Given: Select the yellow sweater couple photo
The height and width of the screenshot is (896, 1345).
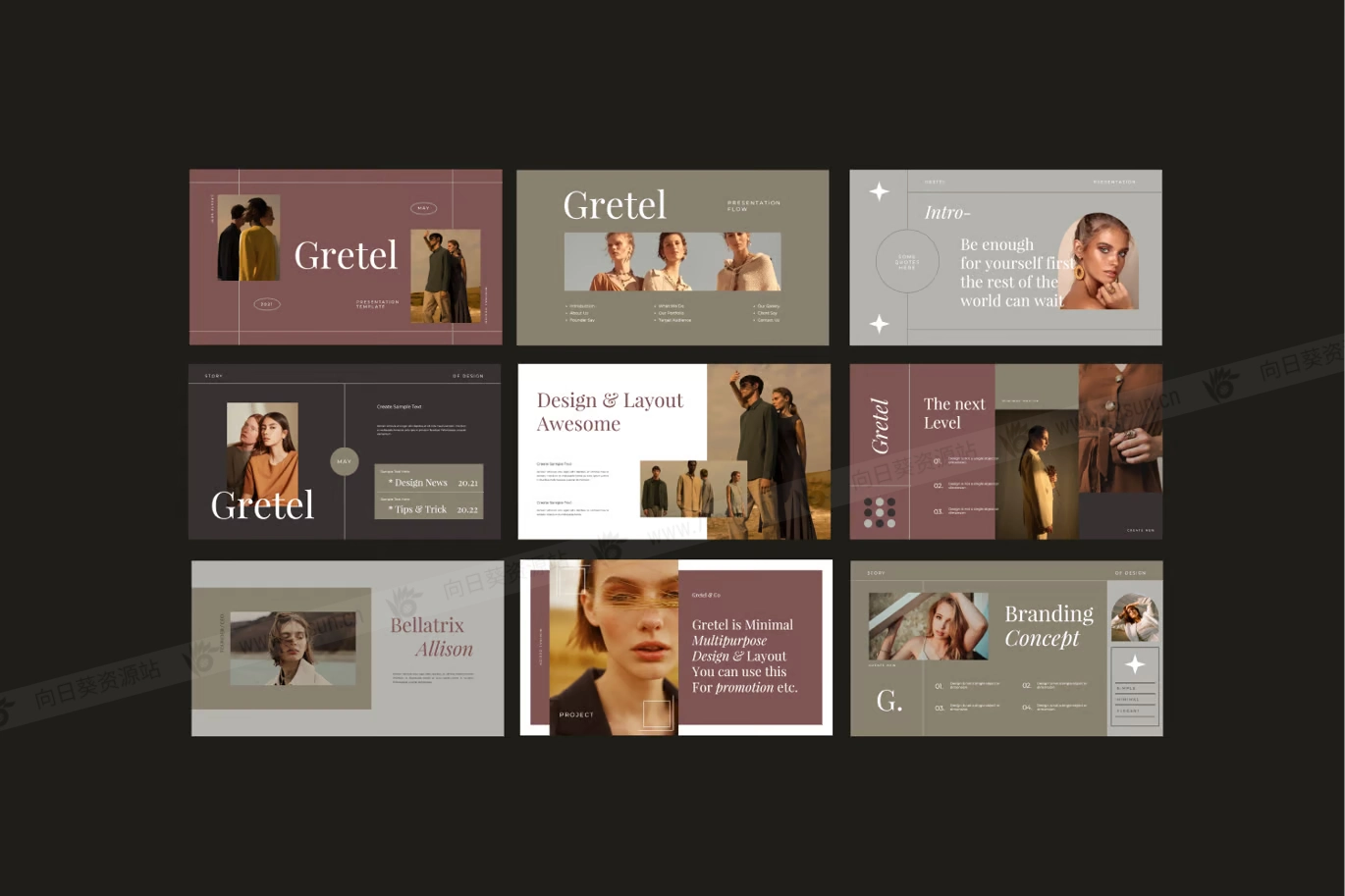Looking at the screenshot, I should 248,237.
